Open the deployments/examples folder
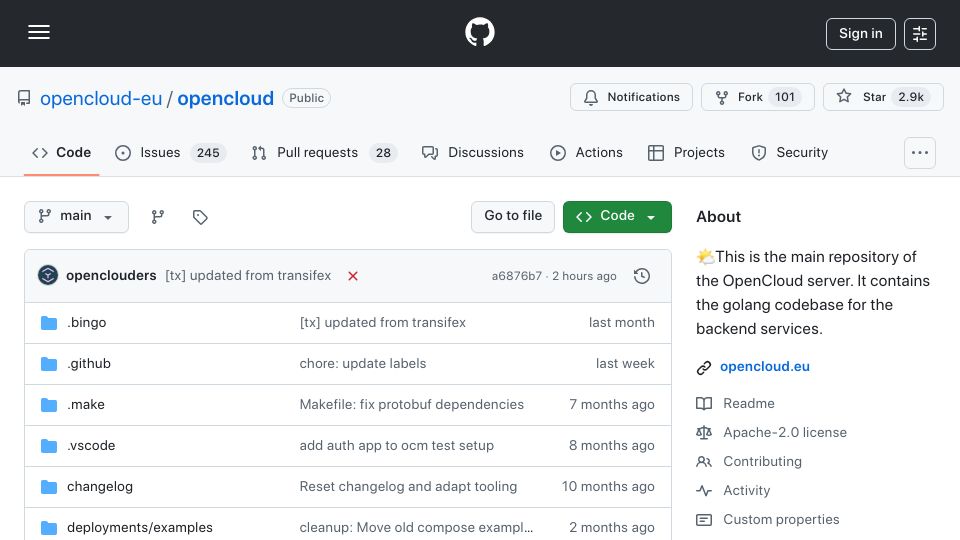This screenshot has width=960, height=540. 140,527
